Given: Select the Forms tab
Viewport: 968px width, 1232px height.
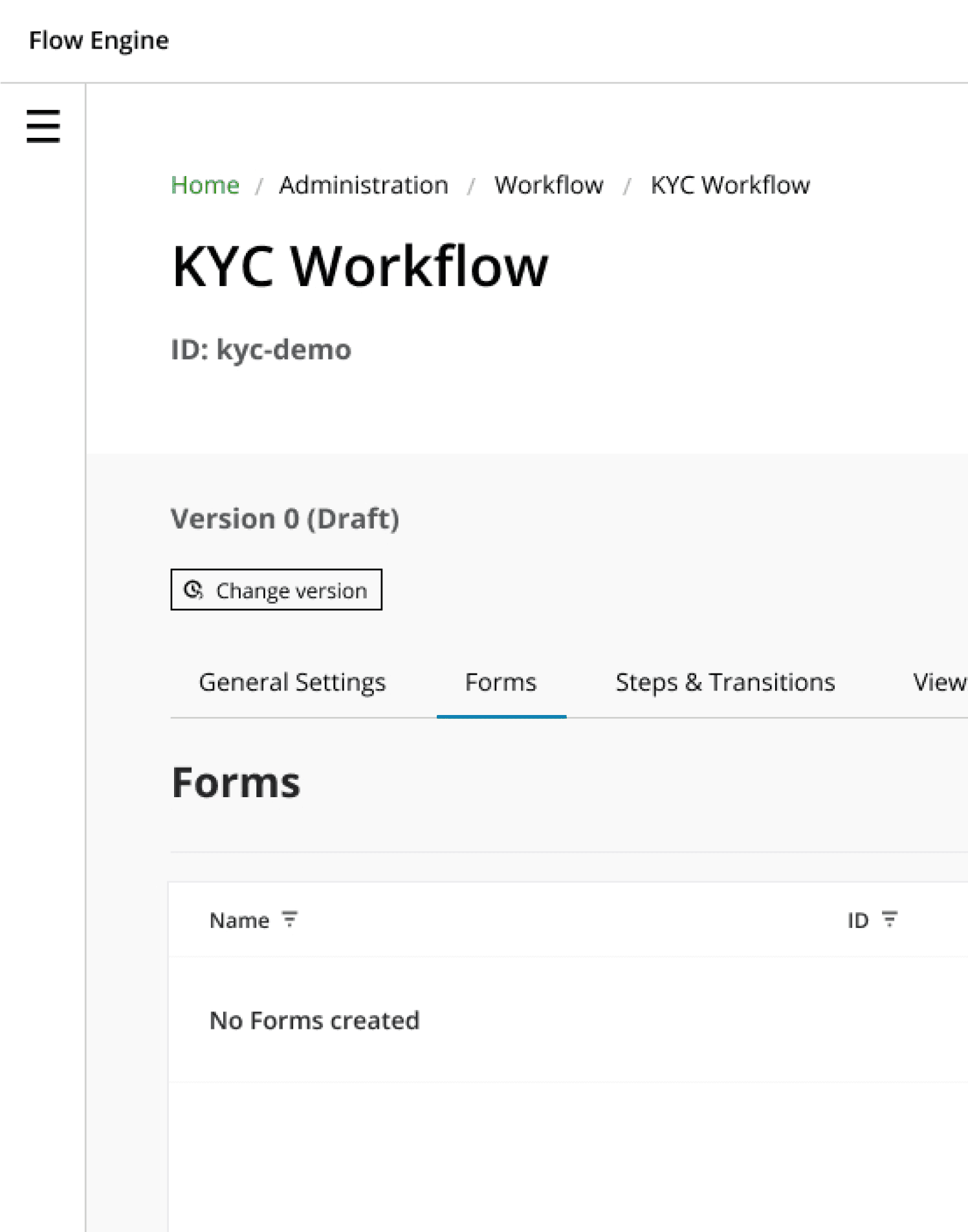Looking at the screenshot, I should [501, 683].
